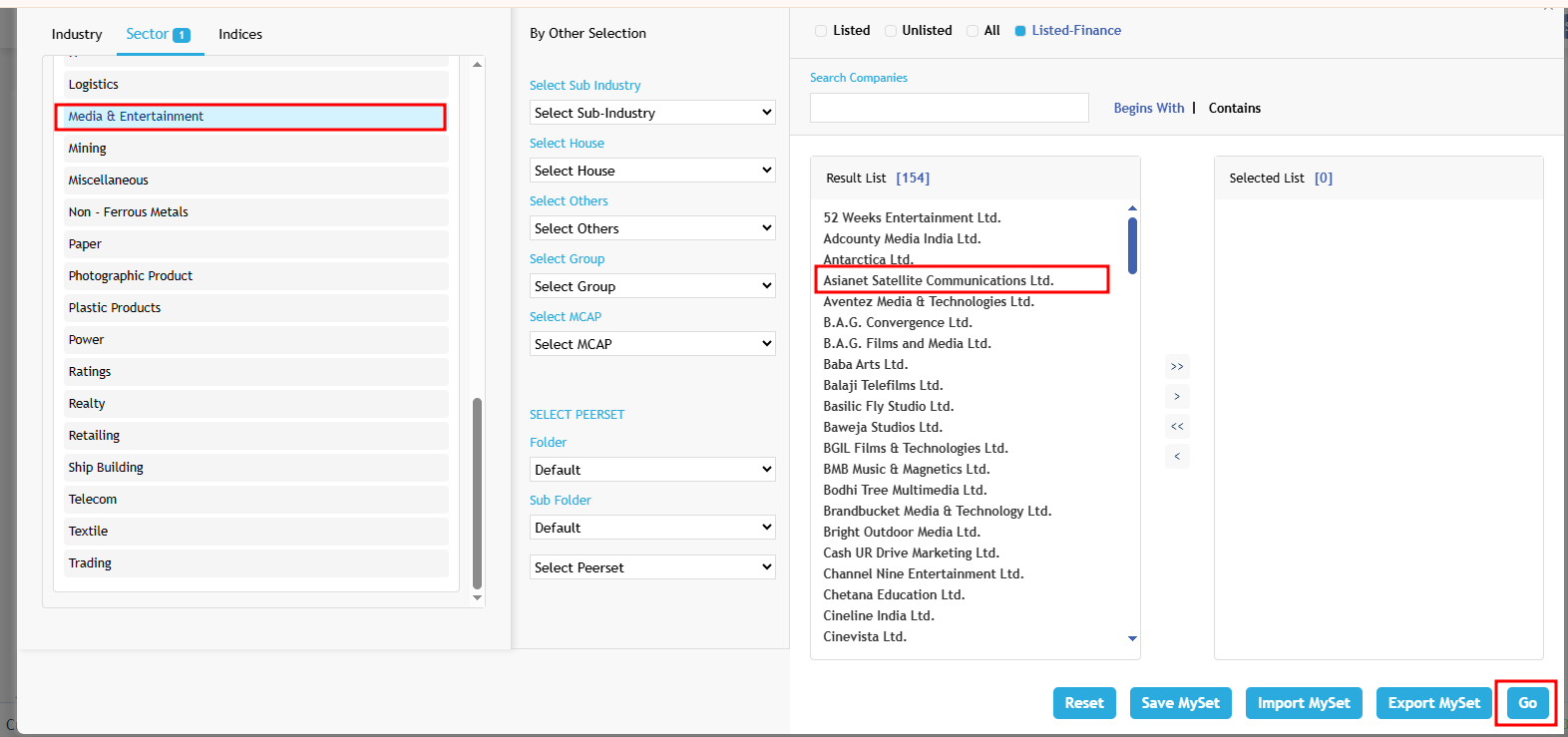Expand the Select House dropdown
The height and width of the screenshot is (737, 1568).
(652, 171)
